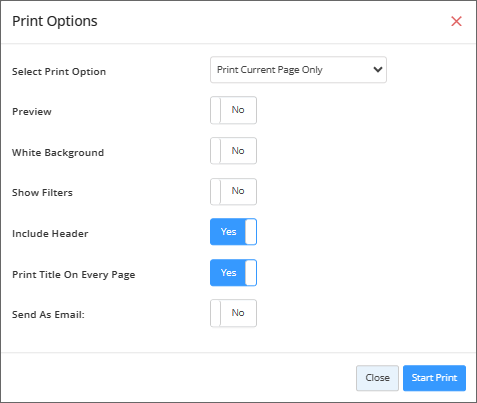Enable the Send As Email switch
This screenshot has height=403, width=477.
[x=233, y=313]
